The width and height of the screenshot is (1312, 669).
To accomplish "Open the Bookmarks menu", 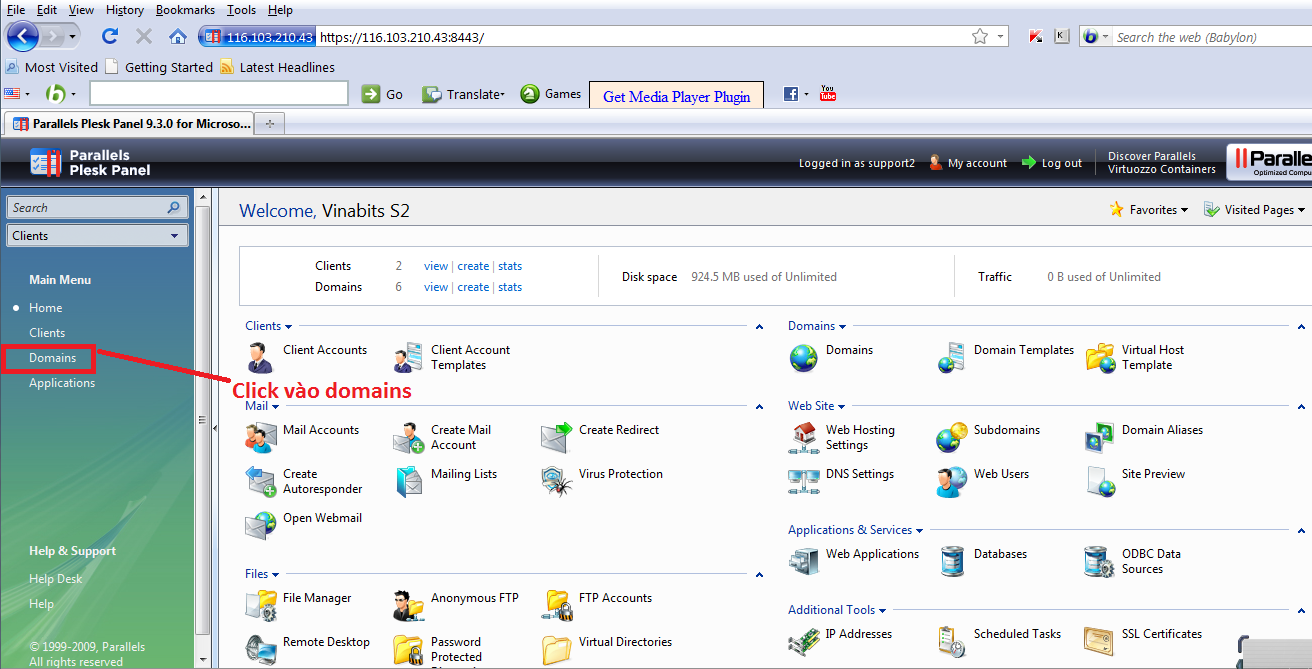I will pos(185,10).
